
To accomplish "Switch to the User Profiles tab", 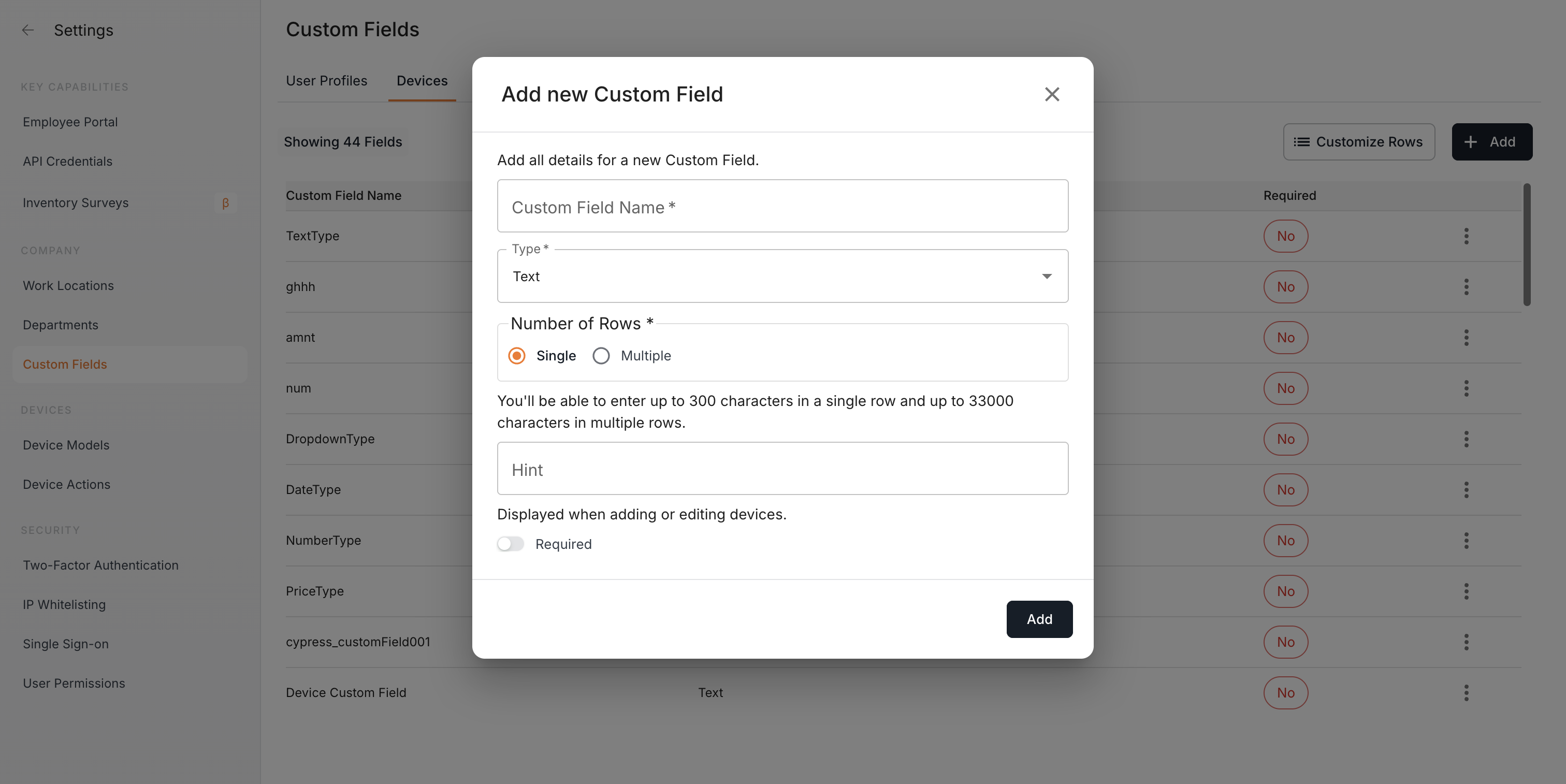I will [326, 81].
